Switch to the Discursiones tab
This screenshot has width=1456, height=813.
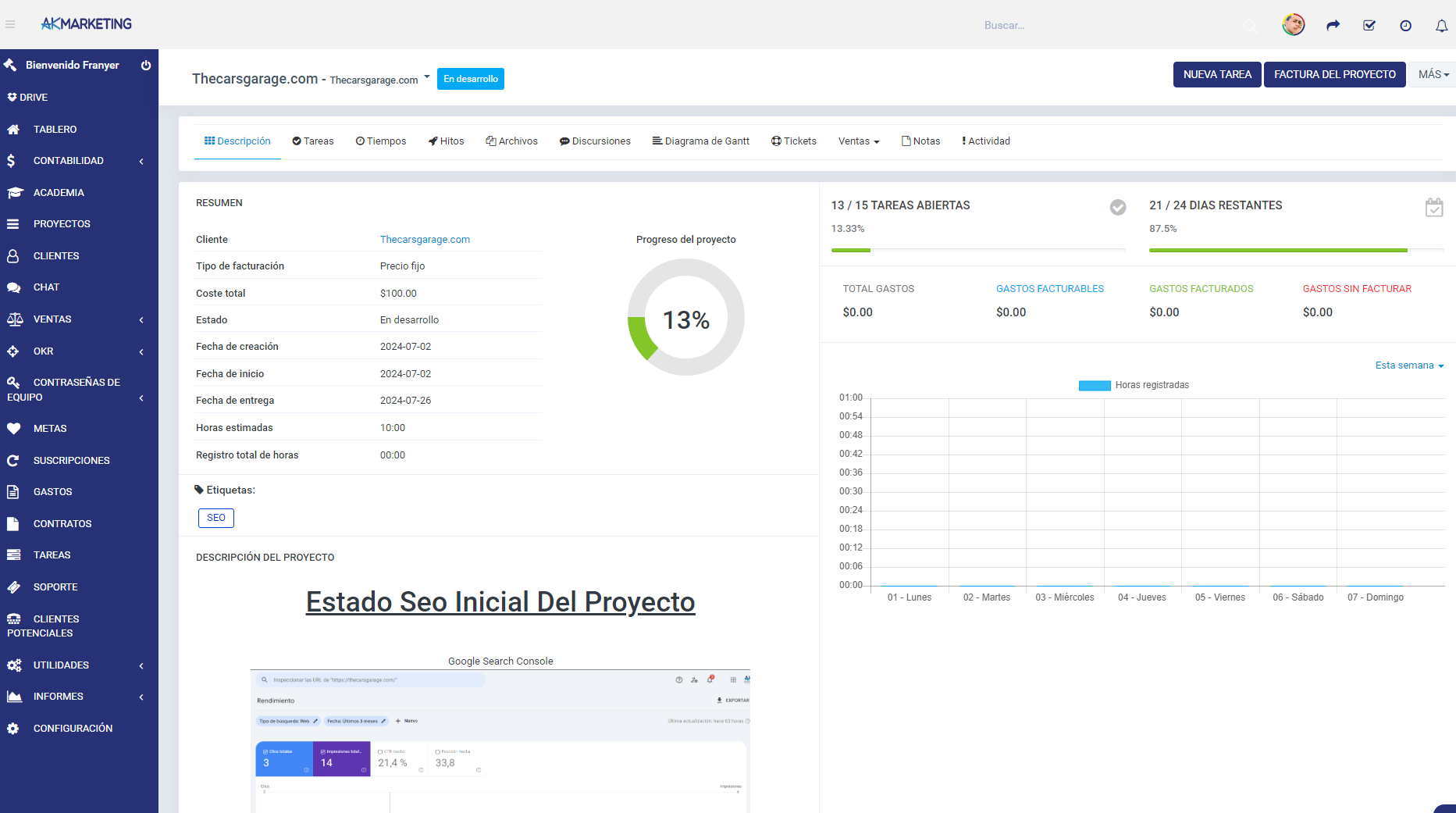click(x=595, y=141)
